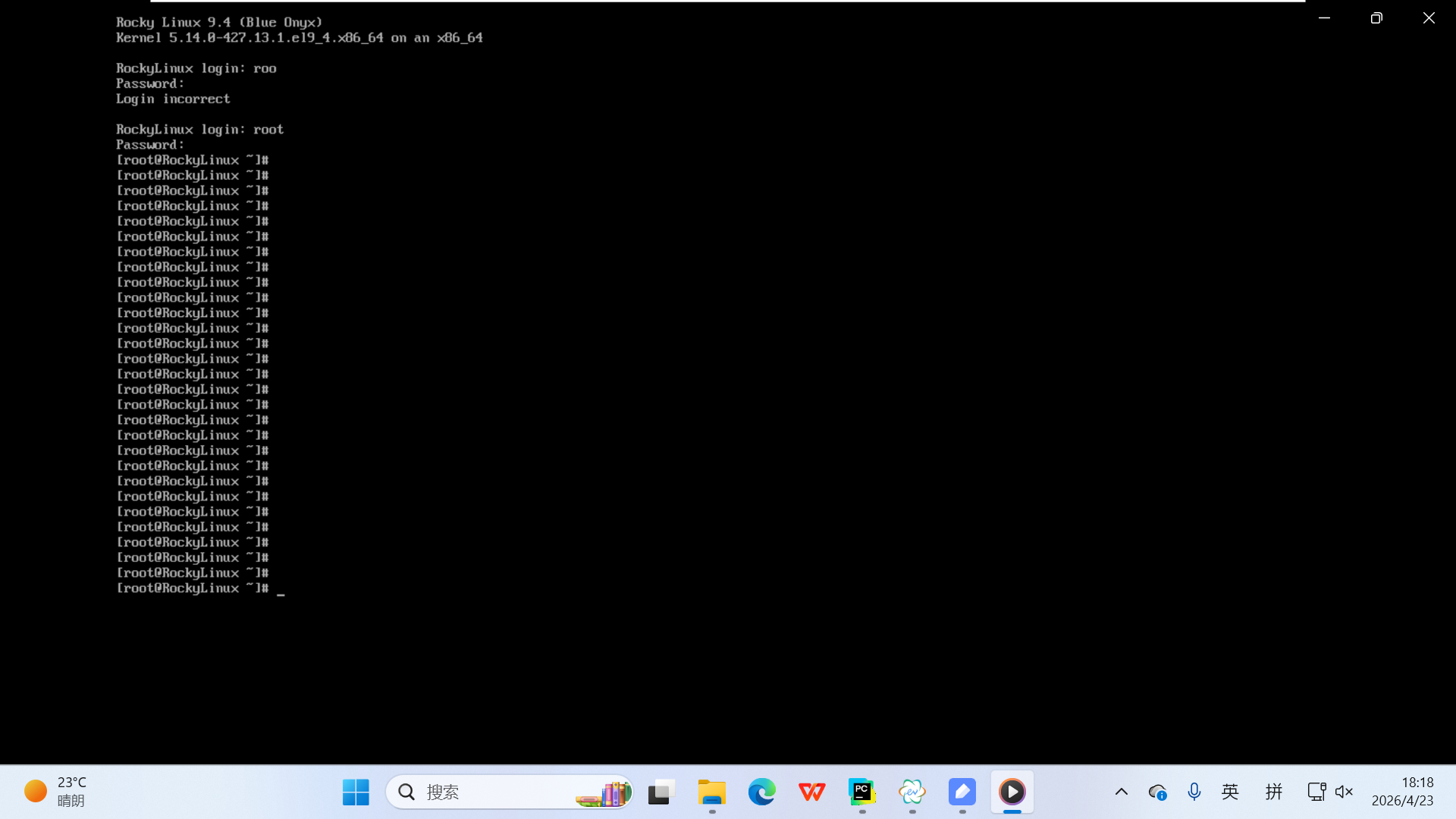Switch to PyCharm in the taskbar

pos(861,792)
